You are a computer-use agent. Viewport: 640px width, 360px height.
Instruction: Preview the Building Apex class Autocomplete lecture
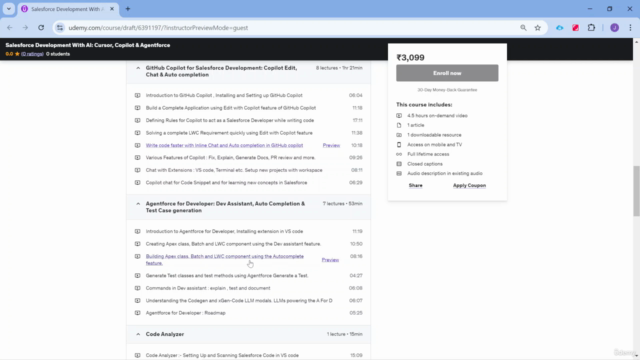(330, 260)
